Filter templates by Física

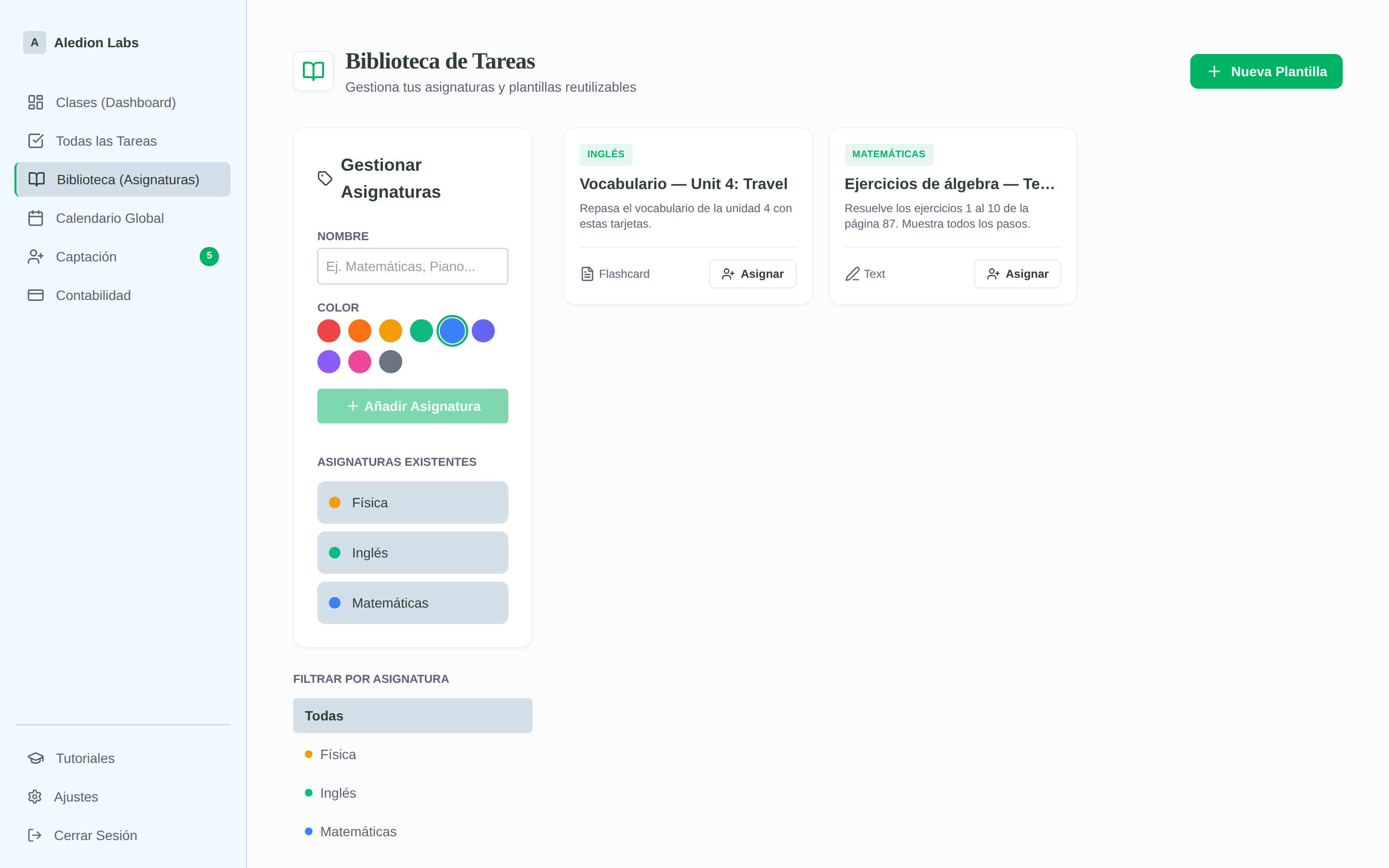pos(338,754)
